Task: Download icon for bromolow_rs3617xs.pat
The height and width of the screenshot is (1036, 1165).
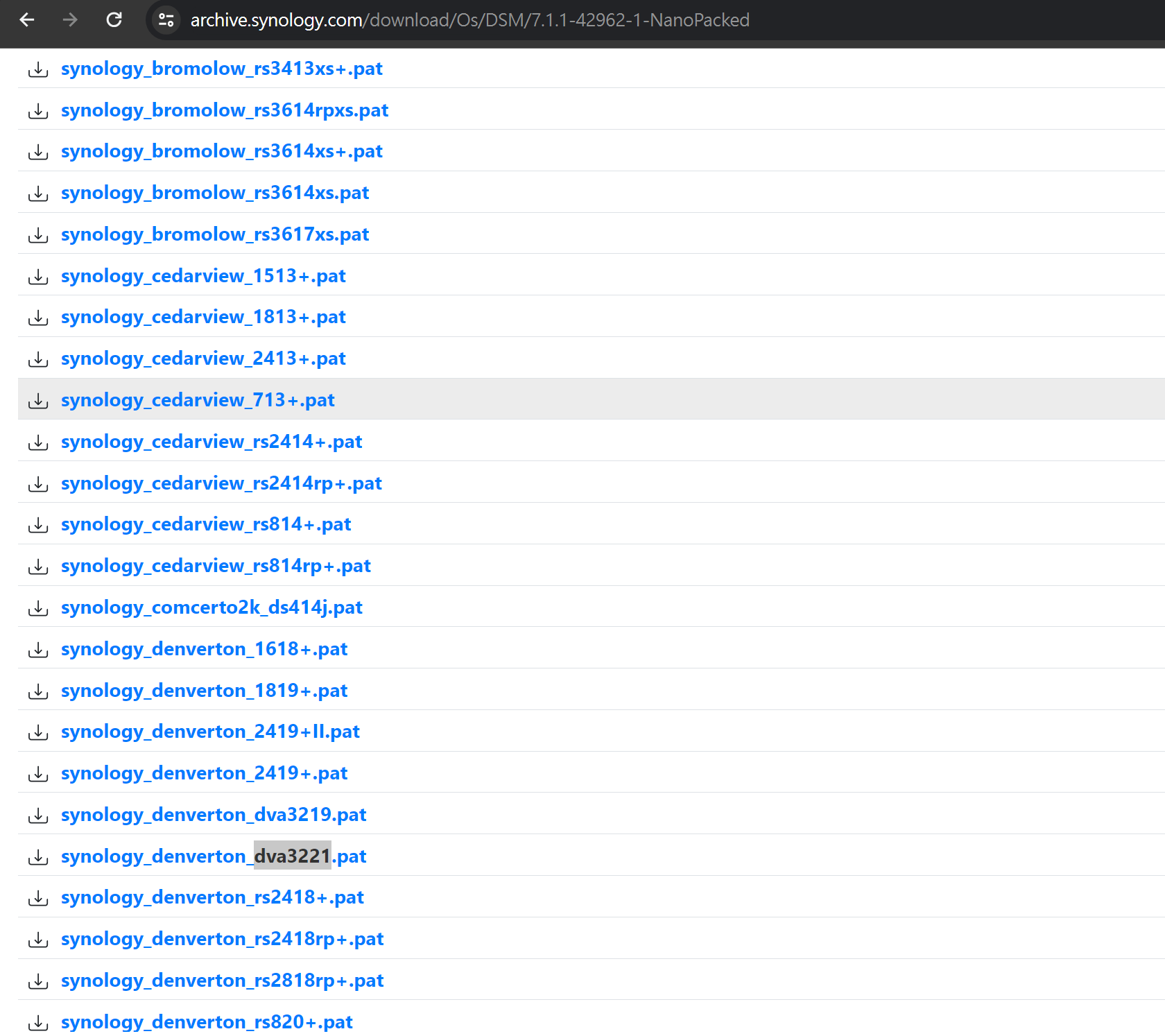Action: [x=38, y=235]
